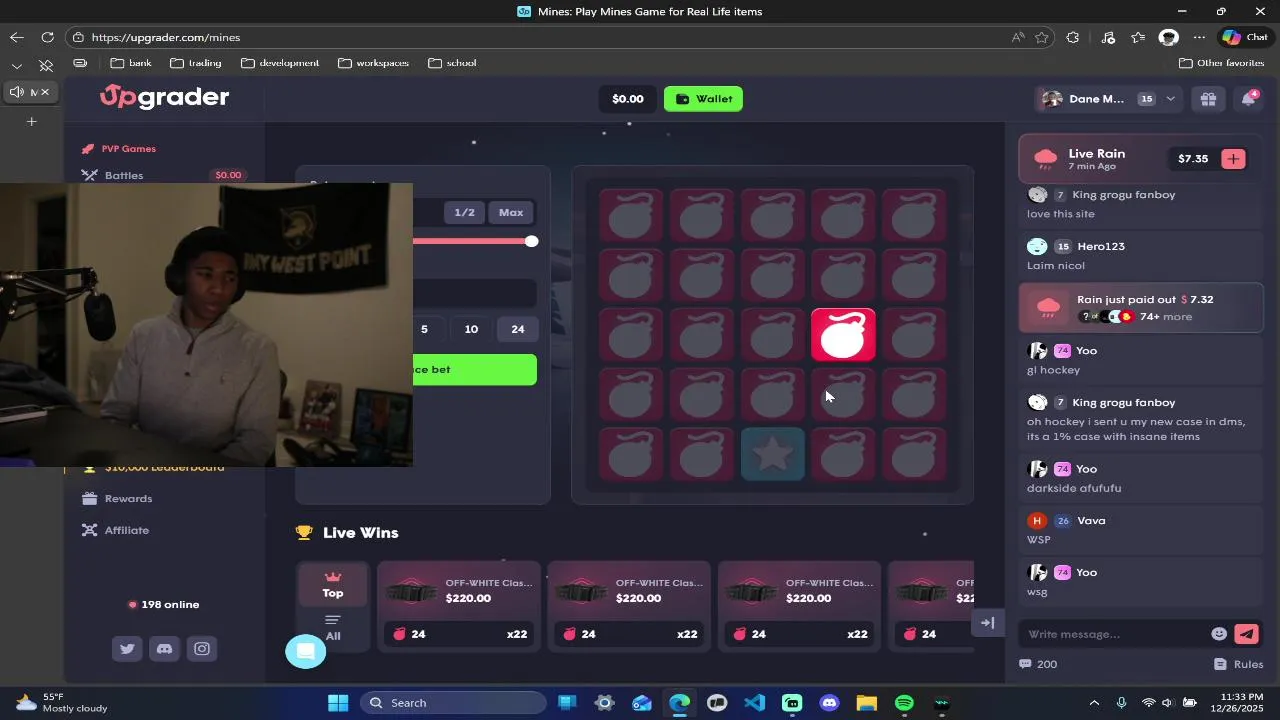Open Copilot Chat in browser

pos(1245,37)
